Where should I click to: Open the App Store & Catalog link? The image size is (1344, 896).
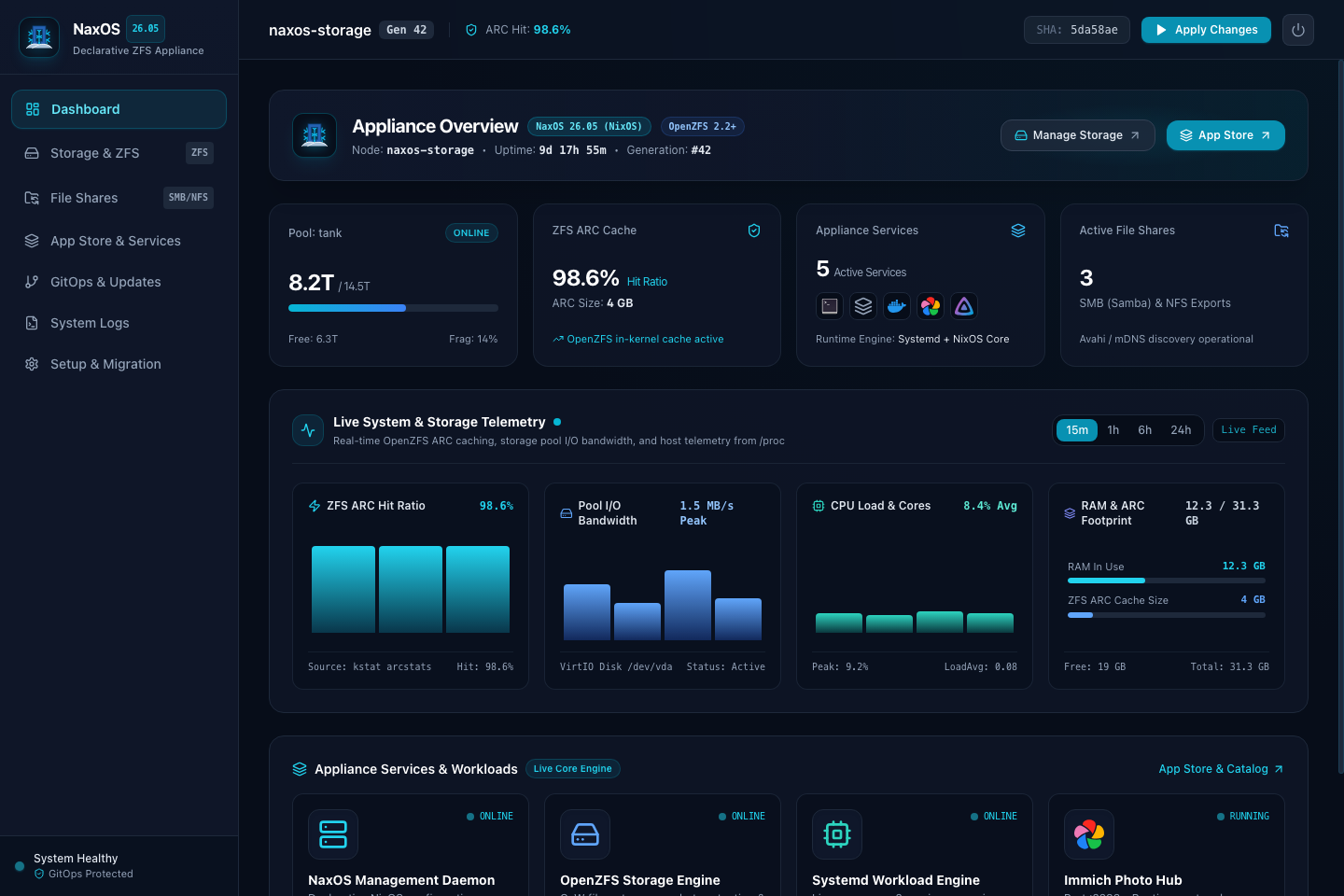point(1221,769)
